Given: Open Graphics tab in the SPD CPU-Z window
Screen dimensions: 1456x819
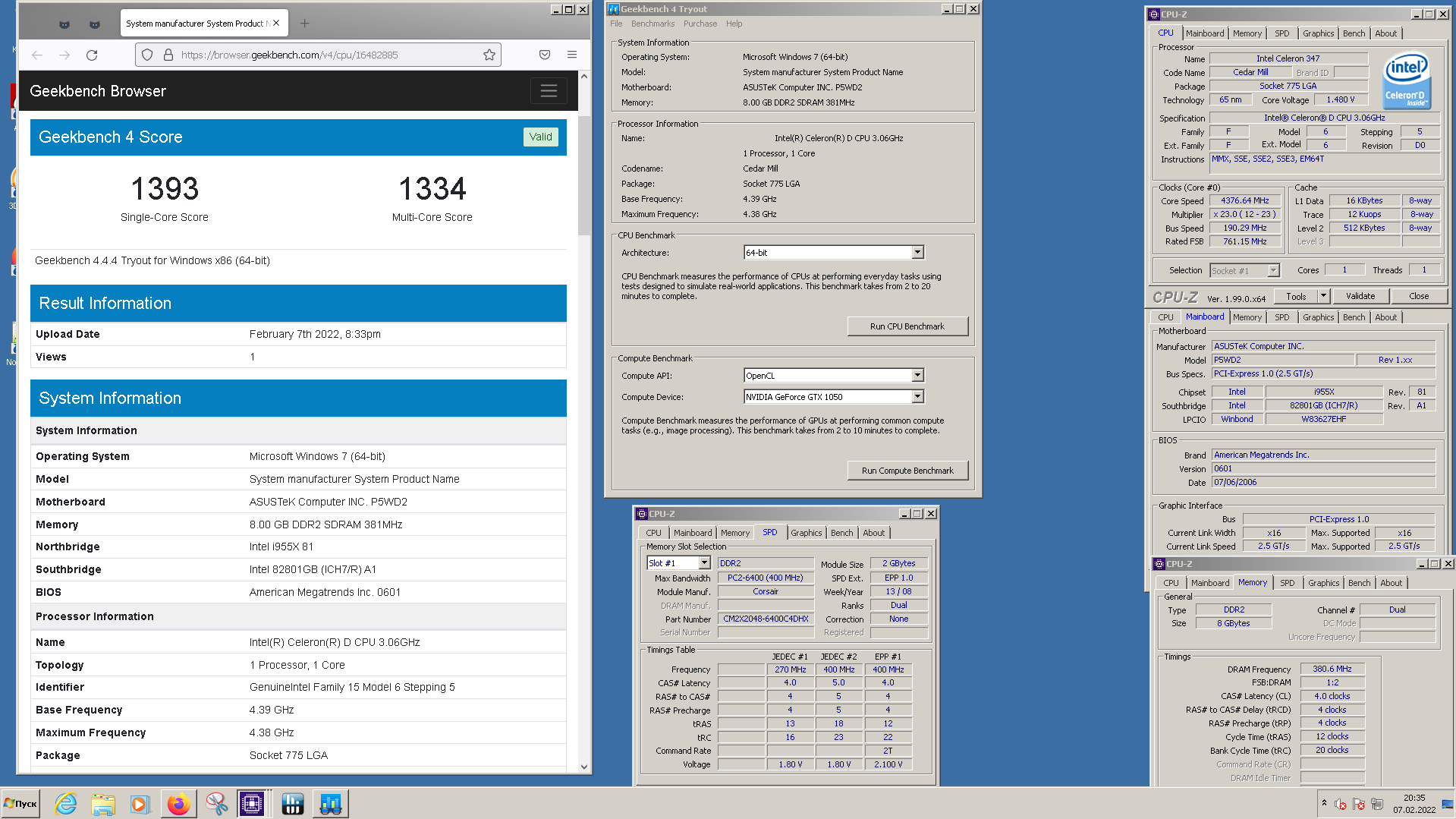Looking at the screenshot, I should [x=806, y=533].
